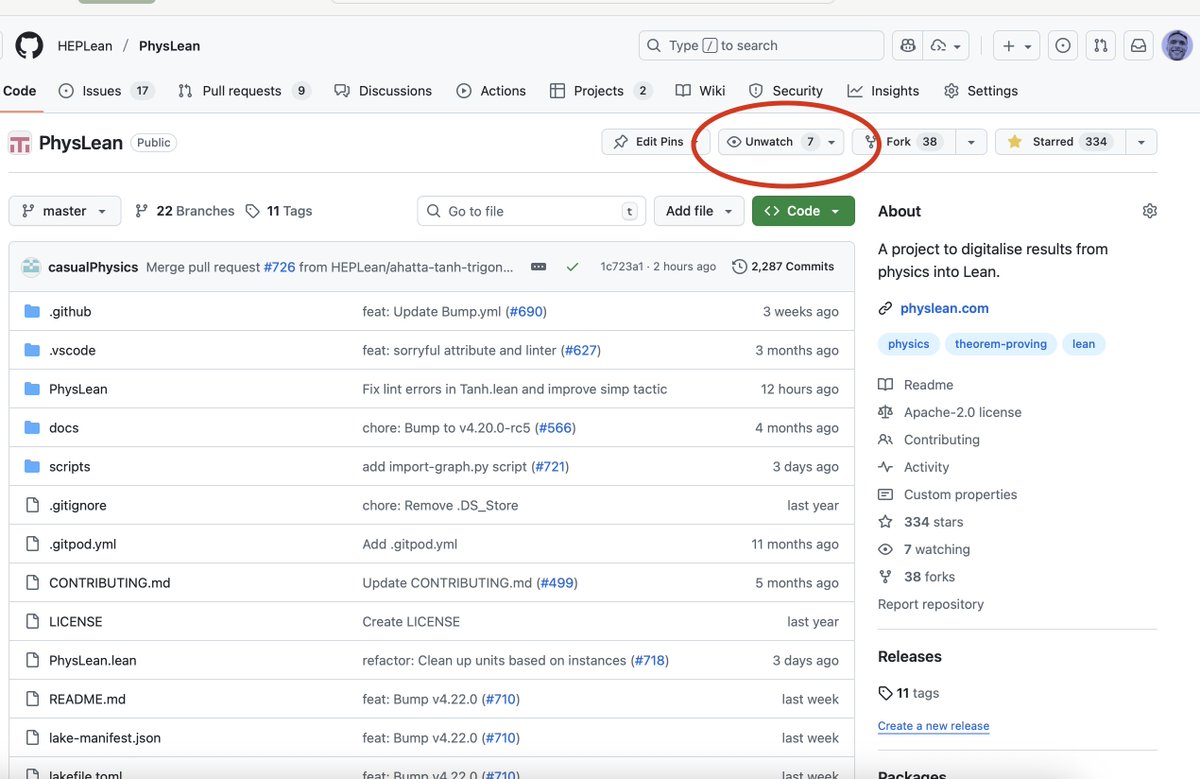Switch to the Pull requests tab
Screen dimensions: 1200x779
tap(244, 91)
